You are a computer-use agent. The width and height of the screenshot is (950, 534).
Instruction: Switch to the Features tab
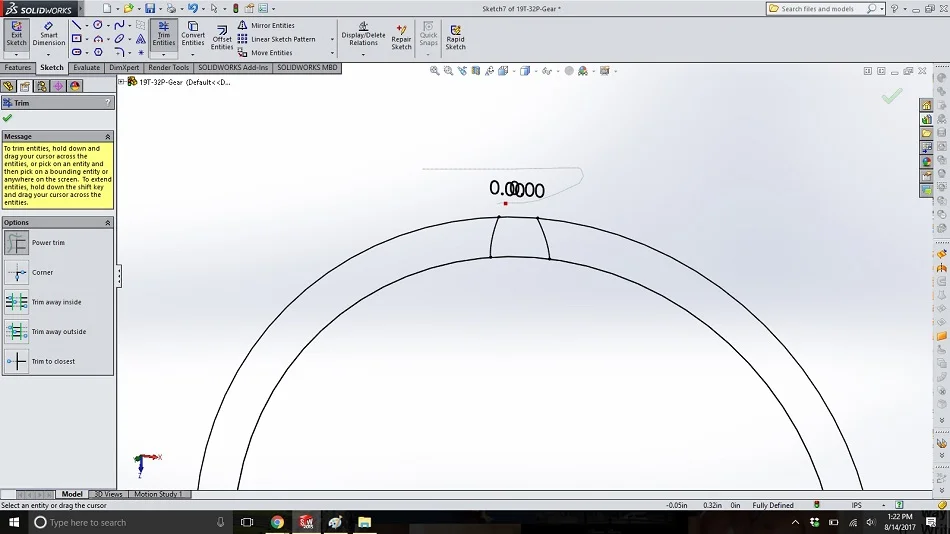coord(18,67)
